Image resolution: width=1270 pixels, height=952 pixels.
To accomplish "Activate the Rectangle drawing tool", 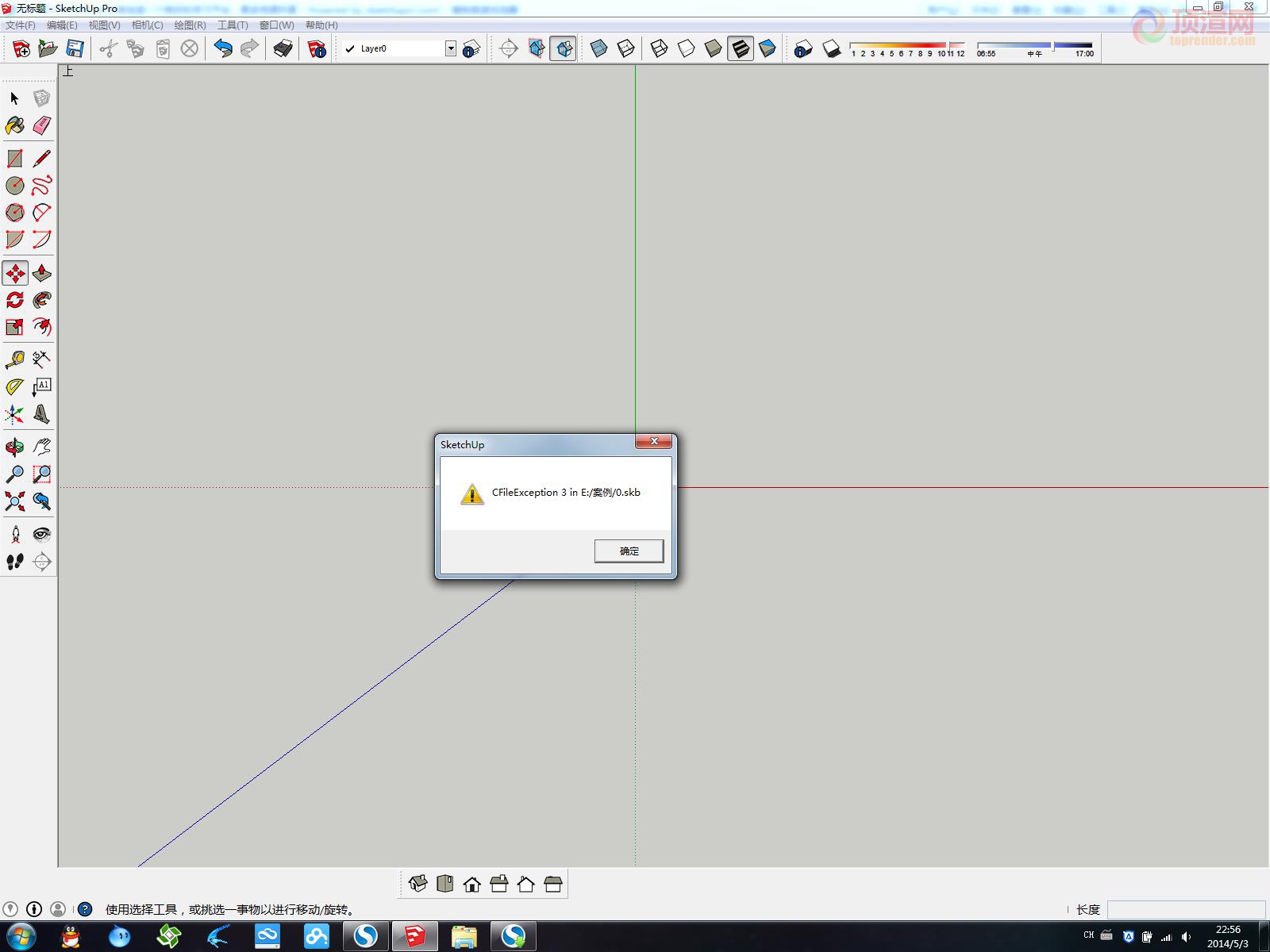I will click(14, 159).
